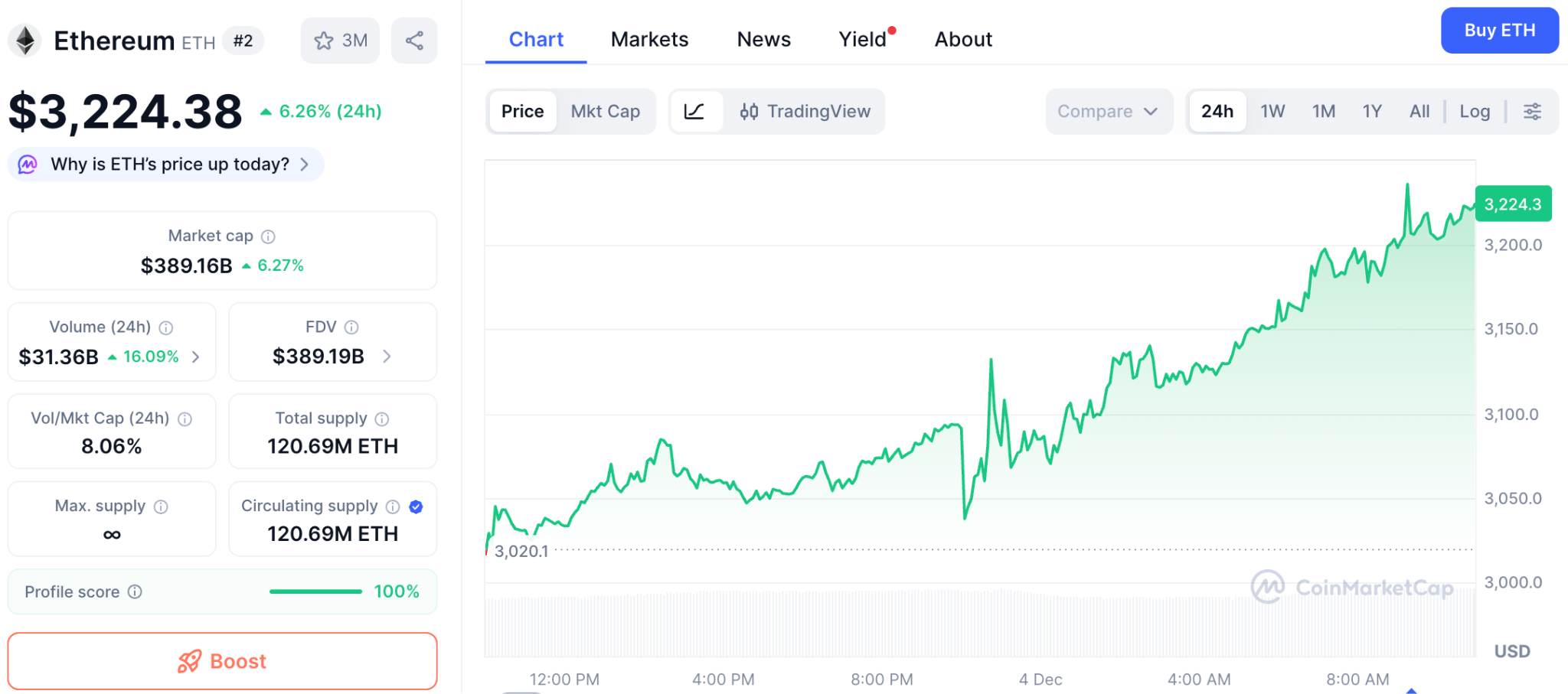
Task: Open Vol/Mkt Cap (24h) info icon
Action: tap(185, 419)
